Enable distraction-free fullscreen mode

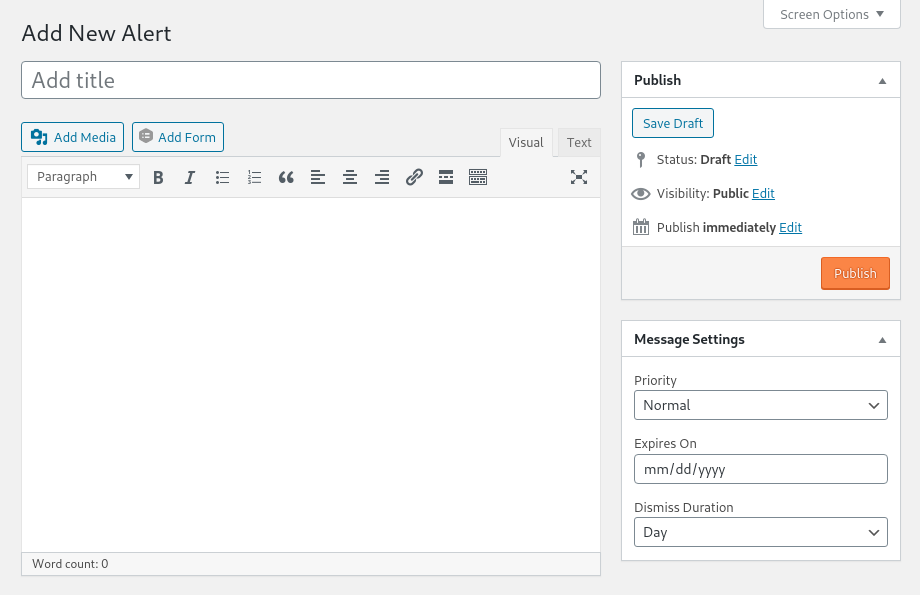pyautogui.click(x=579, y=177)
